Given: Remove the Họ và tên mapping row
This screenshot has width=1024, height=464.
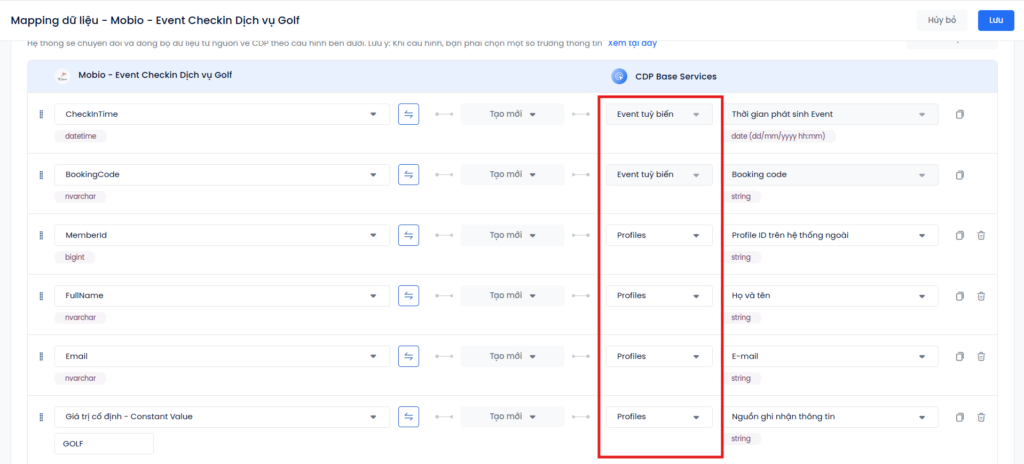Looking at the screenshot, I should tap(981, 296).
